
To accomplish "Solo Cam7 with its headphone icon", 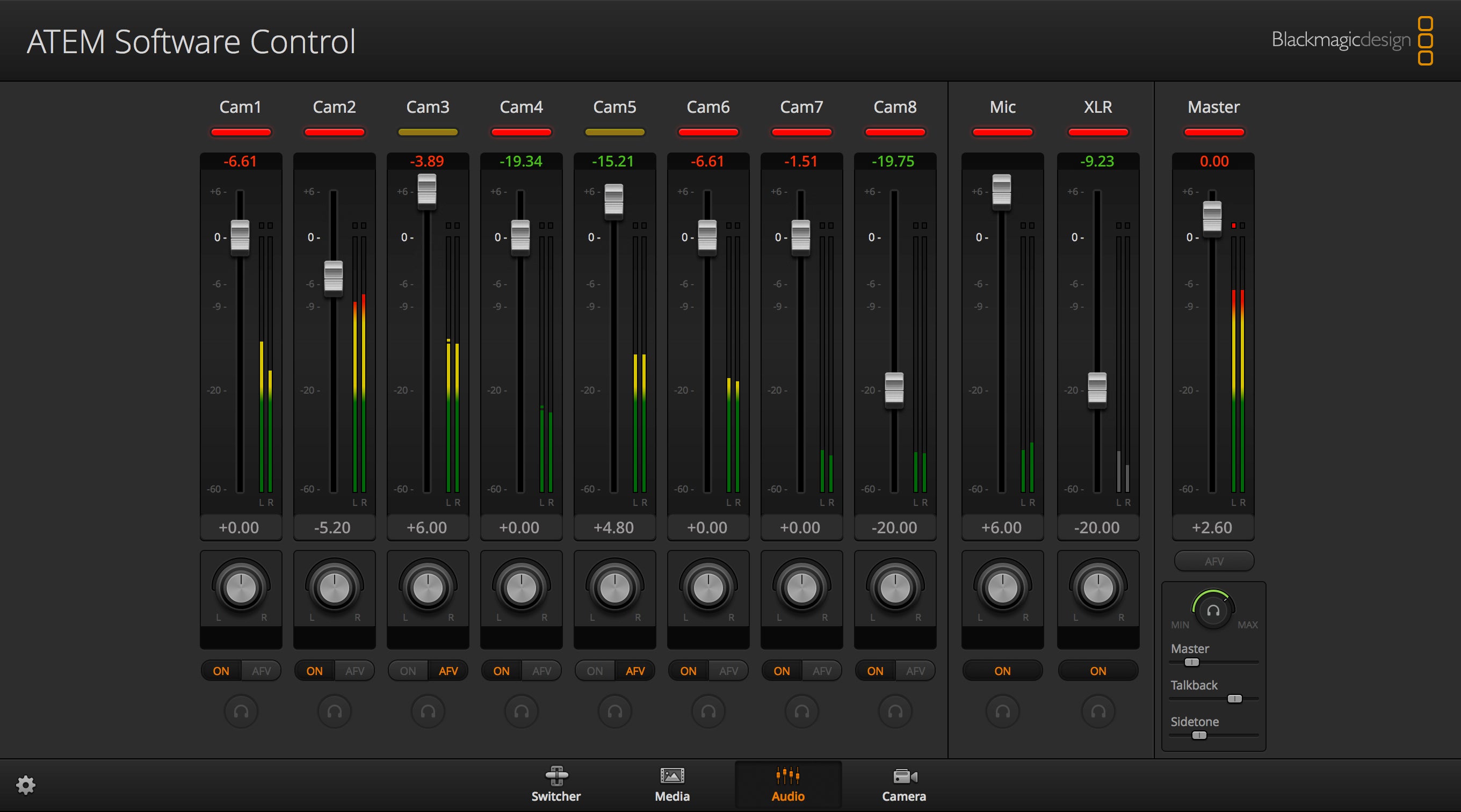I will click(x=802, y=711).
